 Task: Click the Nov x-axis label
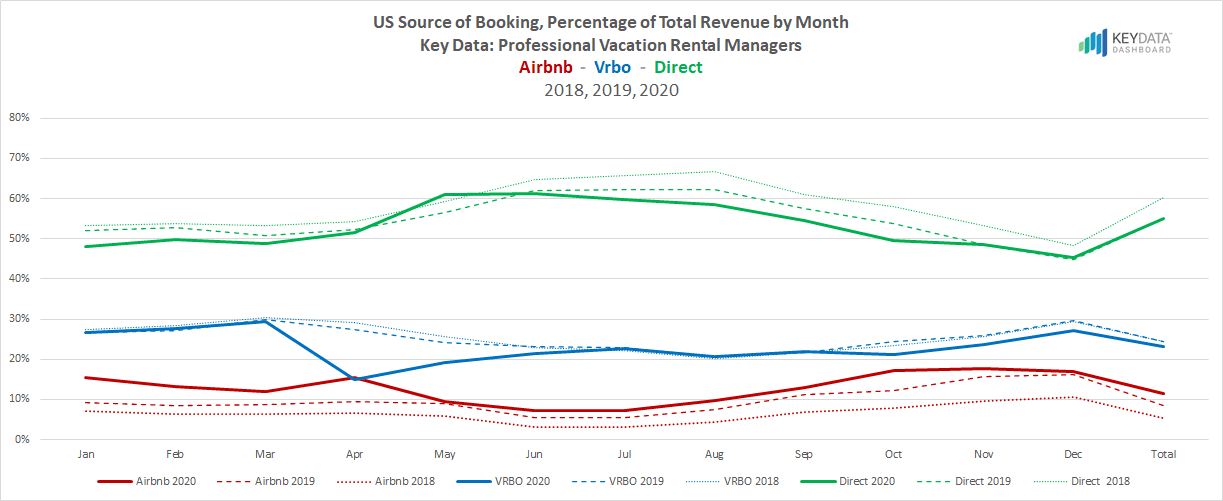pos(982,454)
